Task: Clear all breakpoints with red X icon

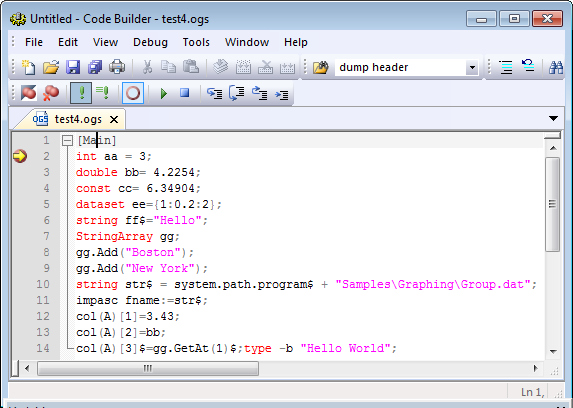Action: (51, 93)
